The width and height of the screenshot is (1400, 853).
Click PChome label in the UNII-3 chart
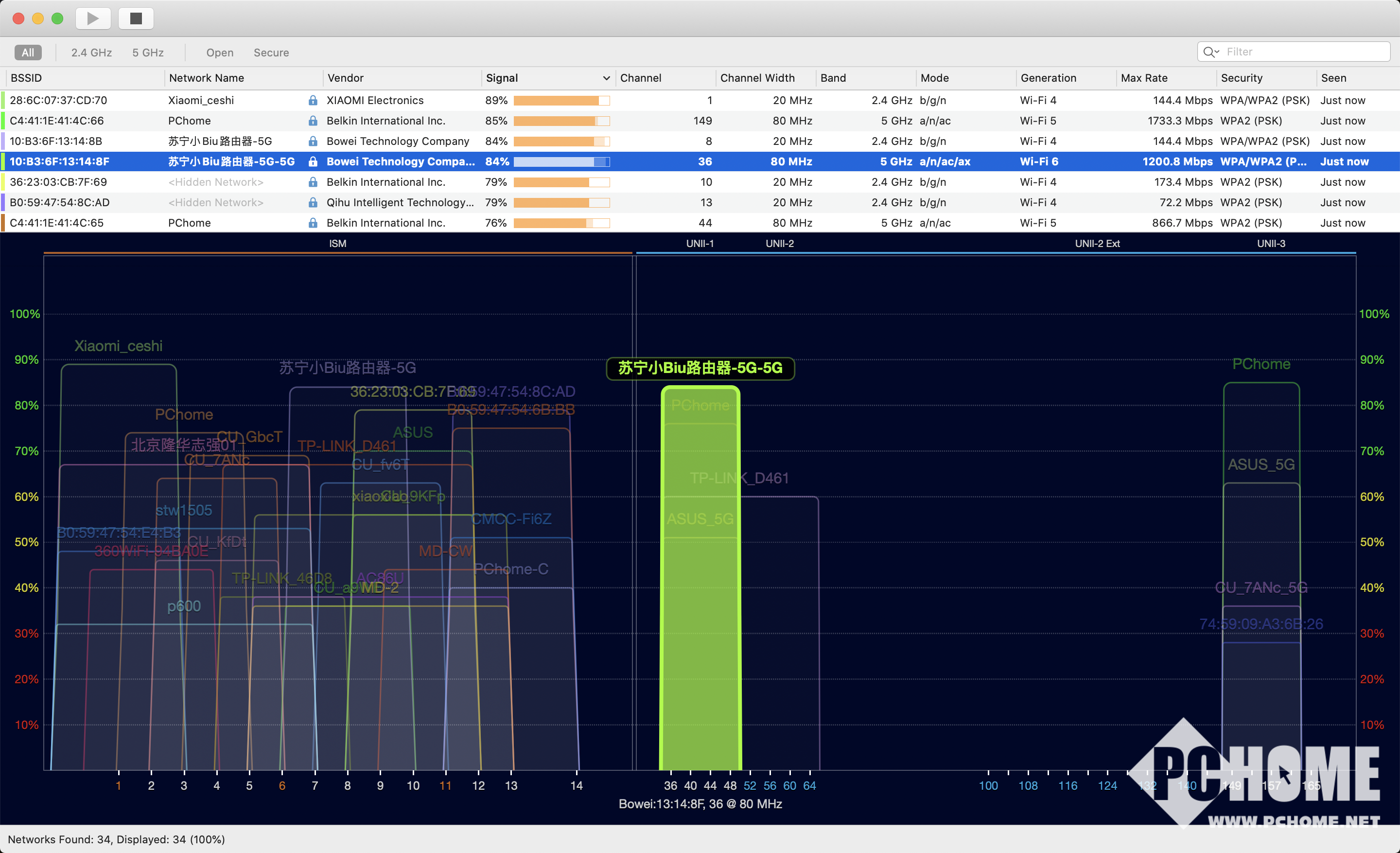click(1261, 364)
